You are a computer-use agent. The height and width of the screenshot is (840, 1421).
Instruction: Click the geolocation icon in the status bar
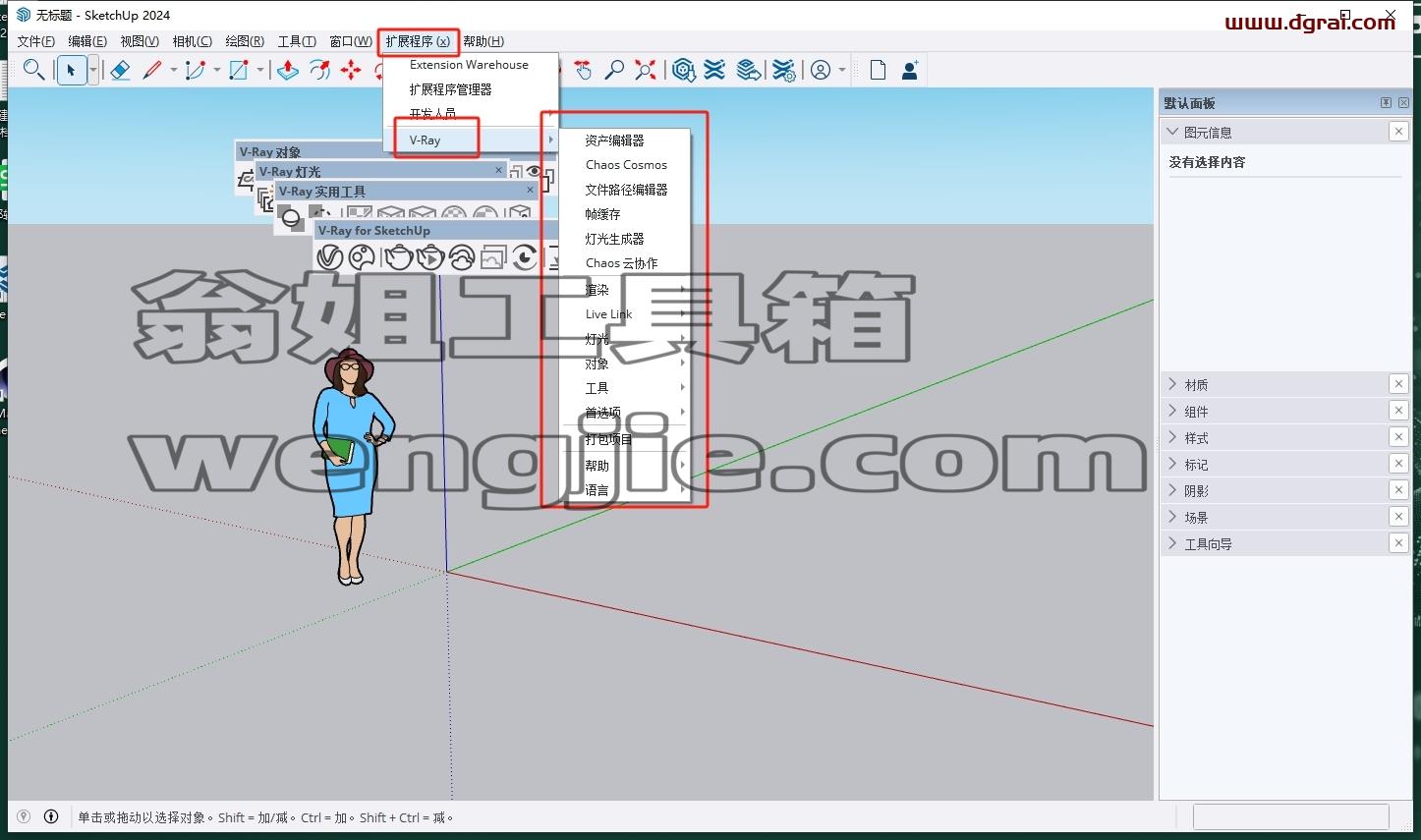(x=25, y=816)
